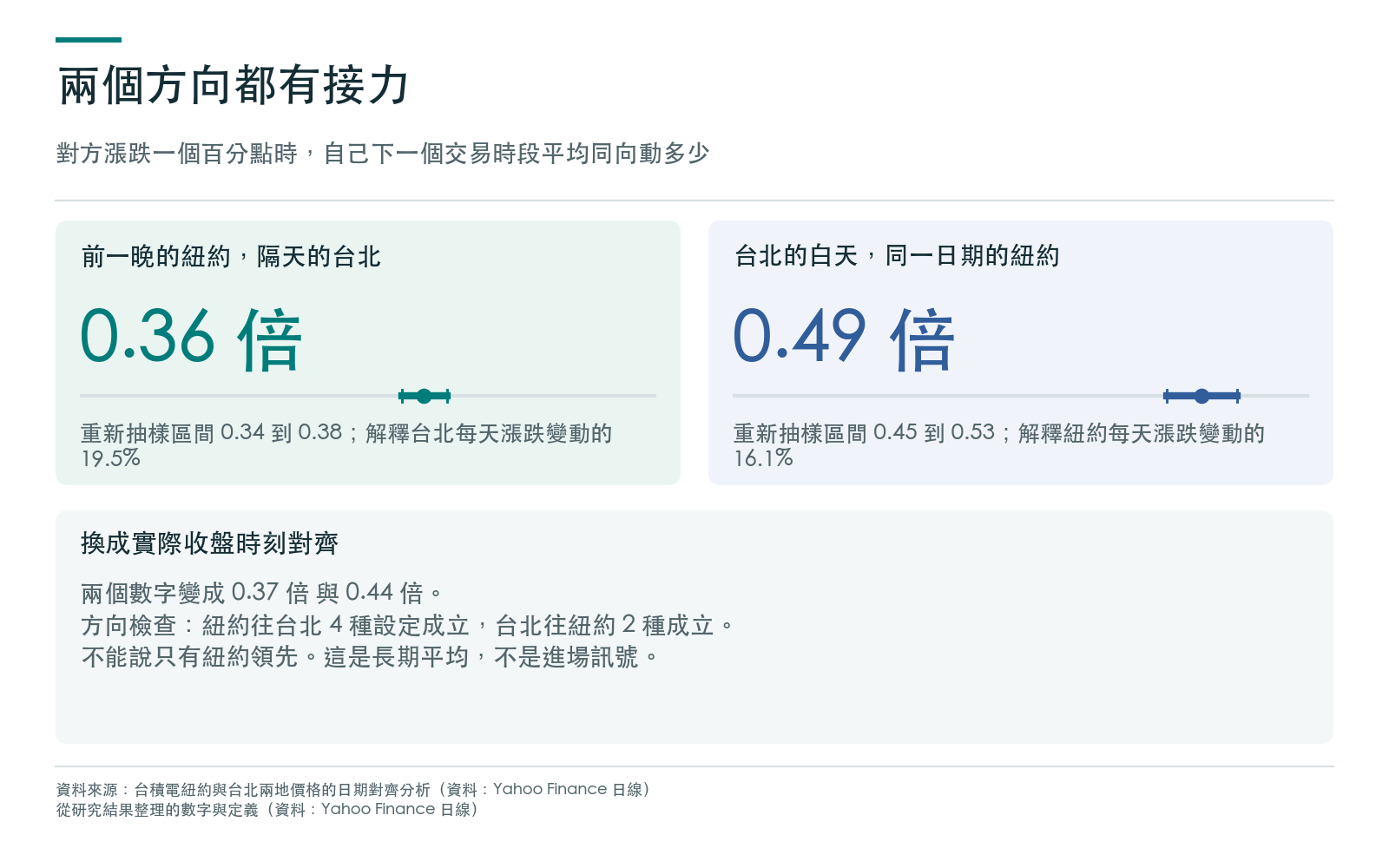Select the large teal value "0.36 倍"

pyautogui.click(x=191, y=338)
